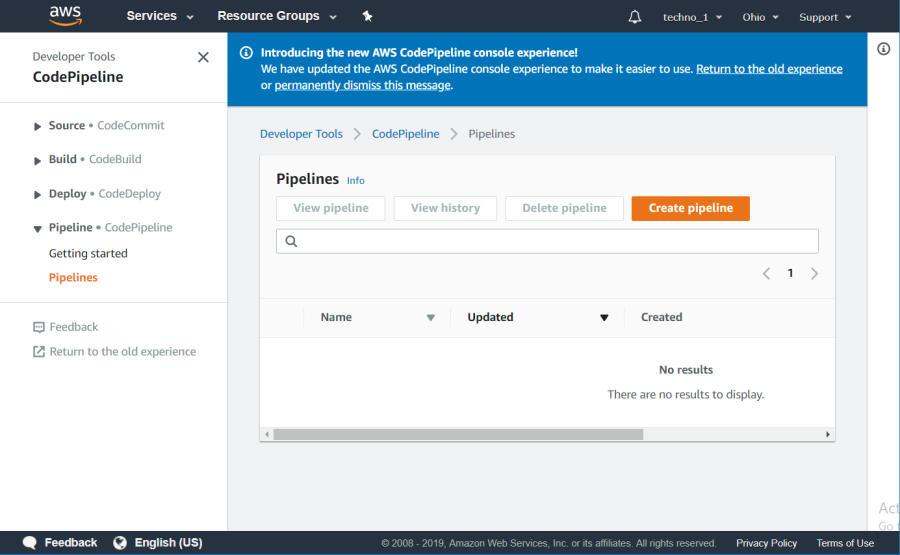
Task: Focus the pipeline search field
Action: click(547, 241)
